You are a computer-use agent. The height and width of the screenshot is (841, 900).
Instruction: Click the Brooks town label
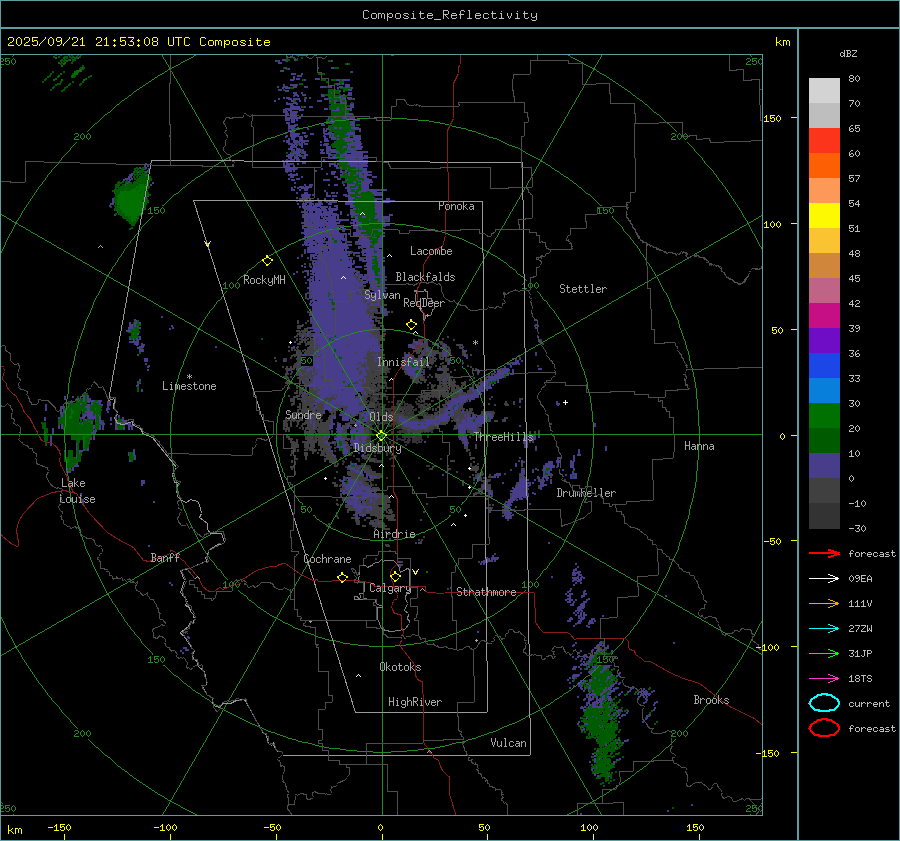click(x=711, y=700)
